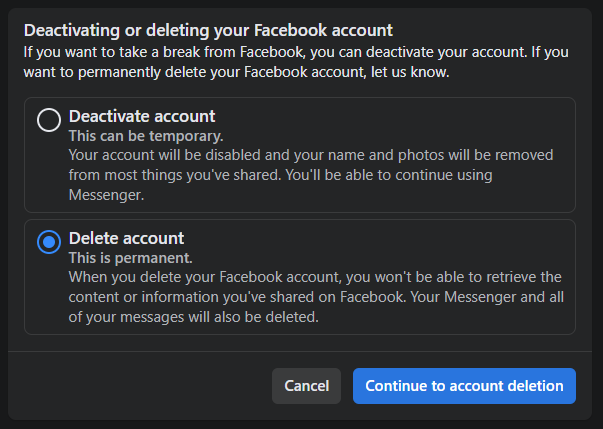Click the divider line above the dialog buttons
Viewport: 603px width, 429px height.
pos(300,351)
